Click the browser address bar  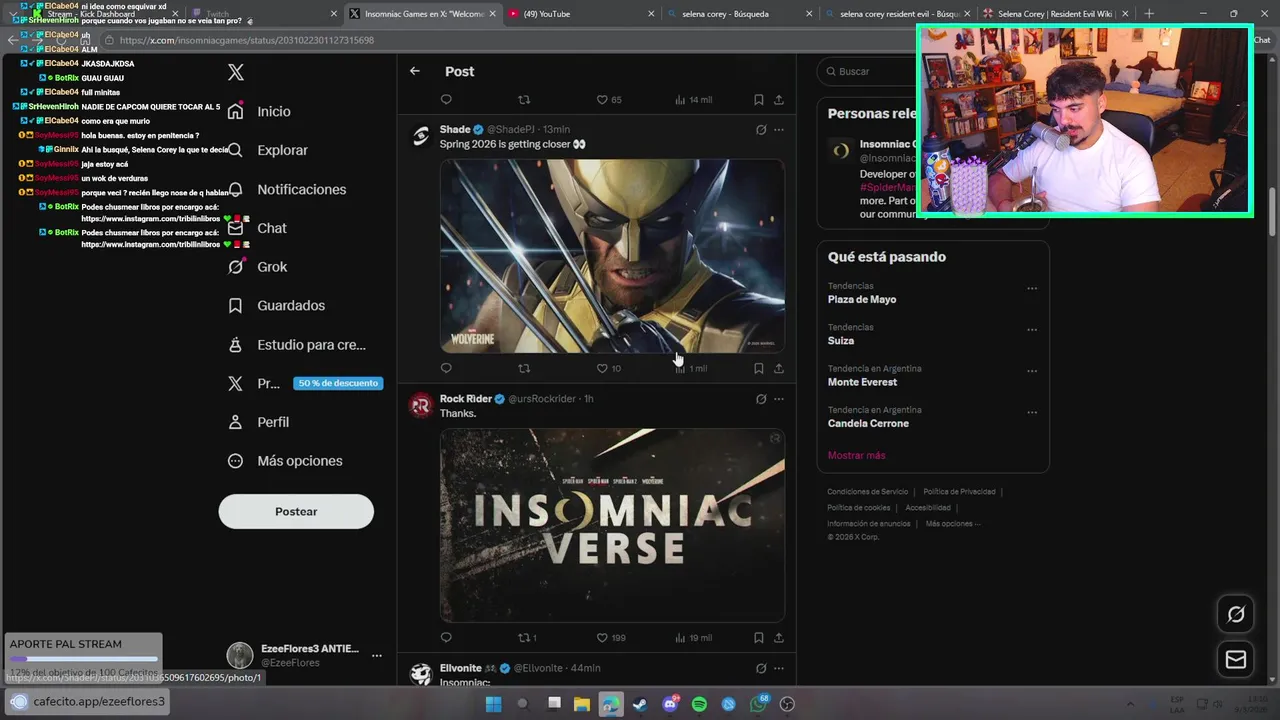click(500, 40)
